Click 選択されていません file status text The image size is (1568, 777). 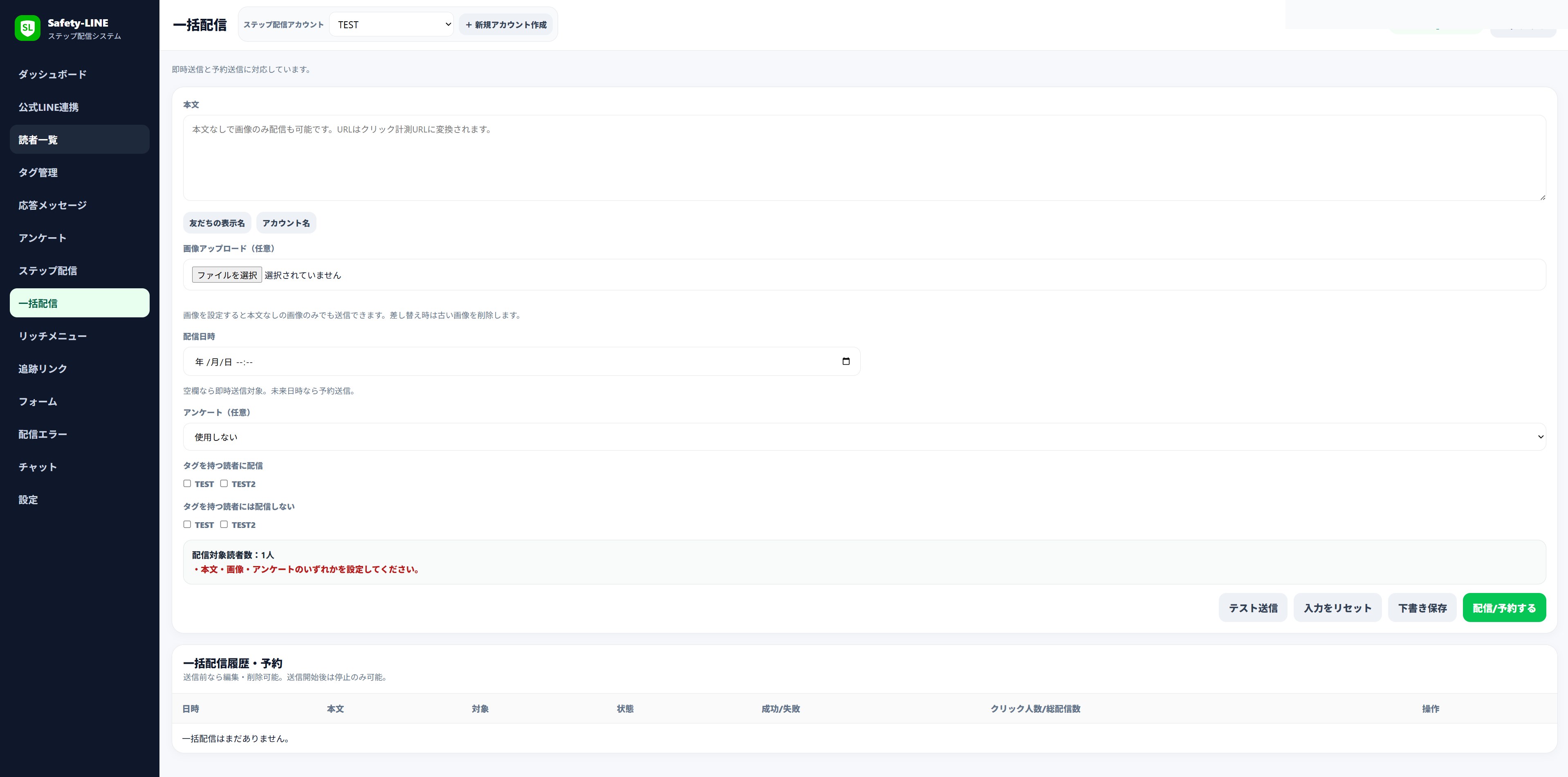coord(303,275)
